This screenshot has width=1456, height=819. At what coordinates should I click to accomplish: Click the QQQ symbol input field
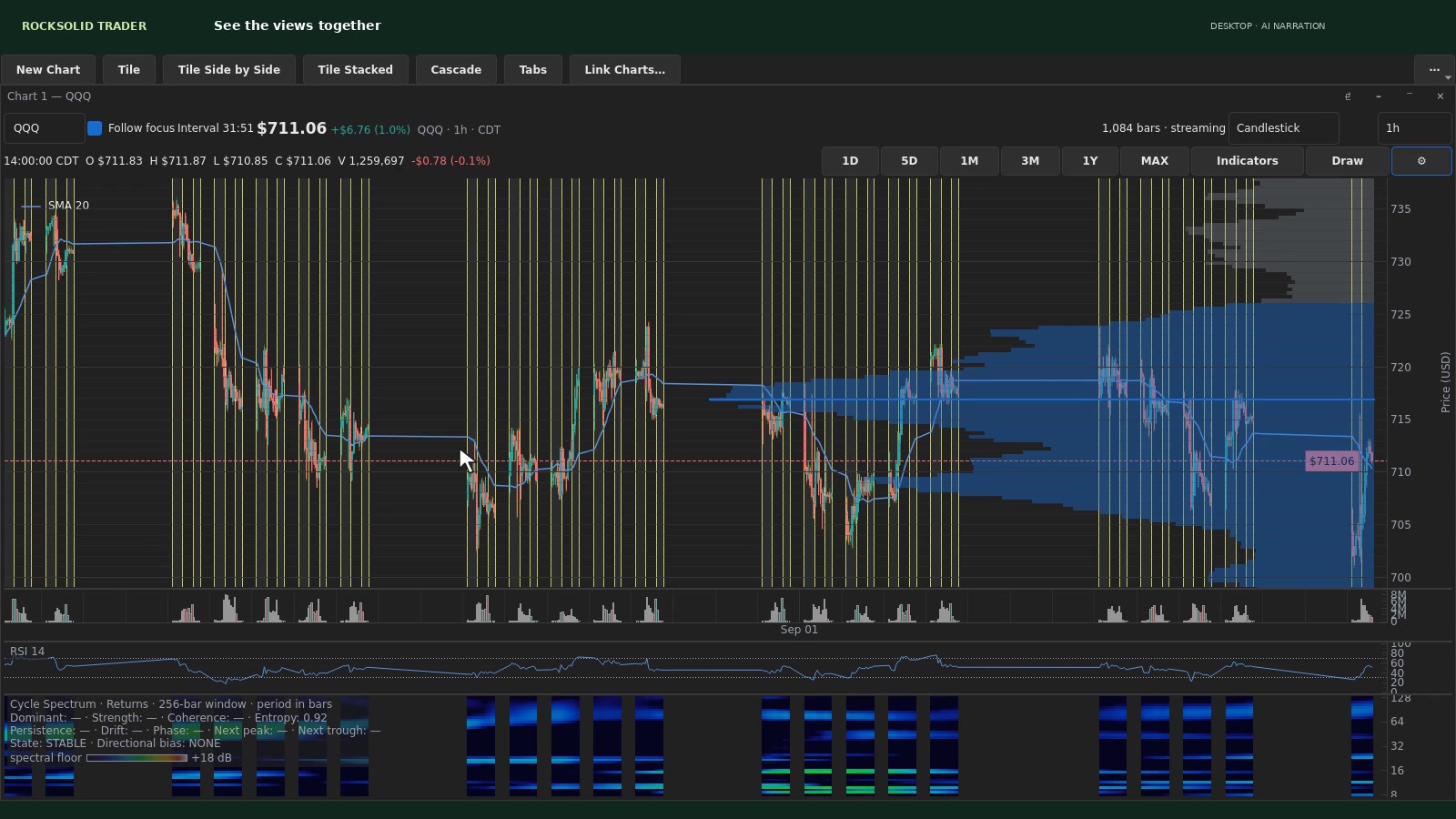point(44,128)
